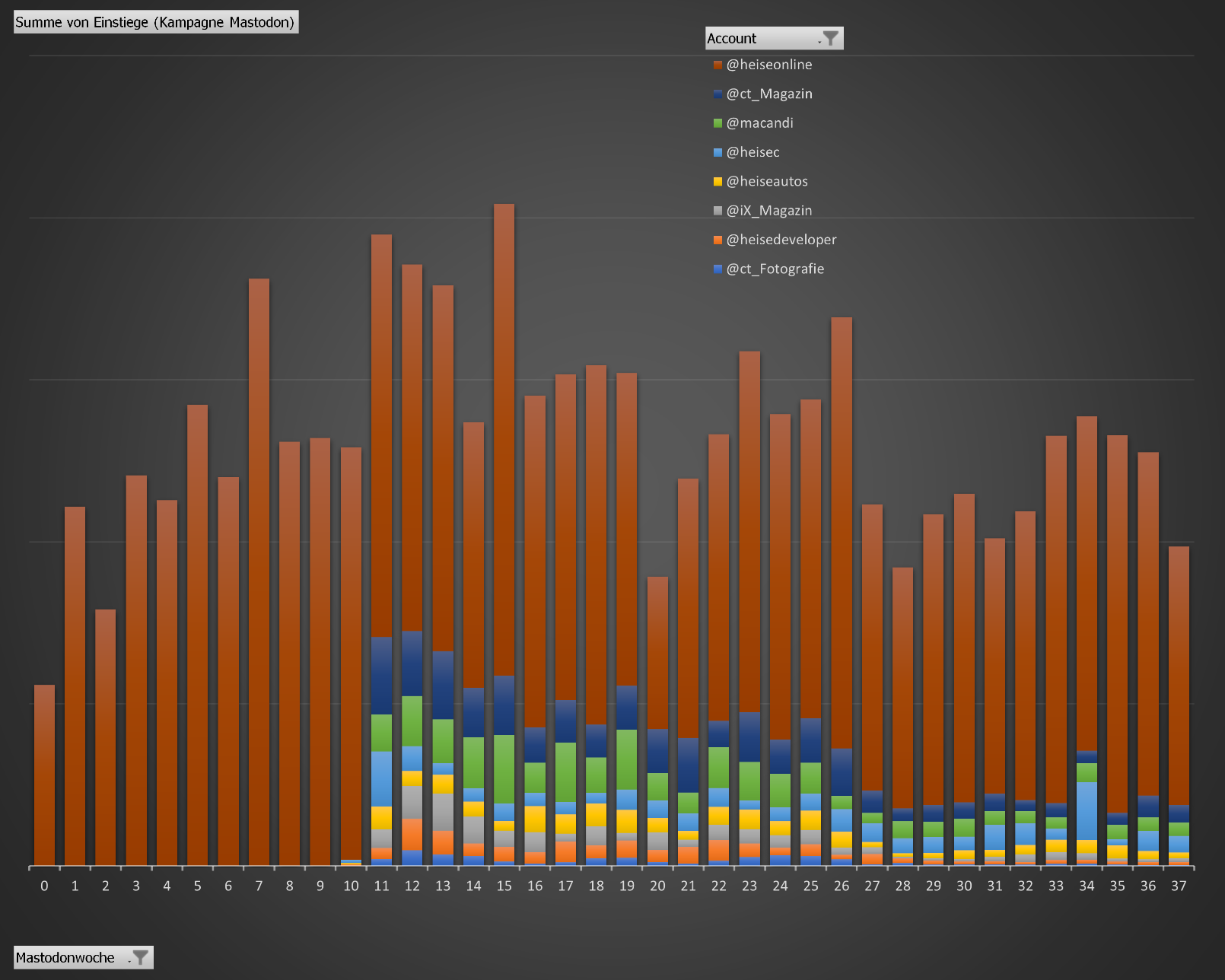Image resolution: width=1225 pixels, height=980 pixels.
Task: Select the @iX_Magazin legend entry
Action: point(768,211)
